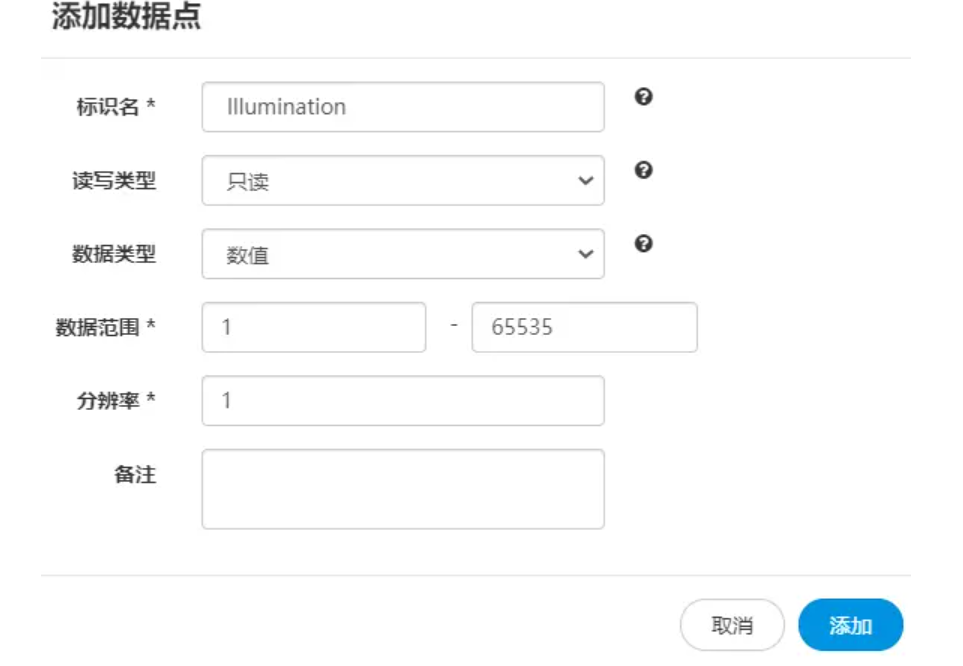Click the minimum data range field showing 1
This screenshot has height=666, width=963.
click(x=313, y=327)
